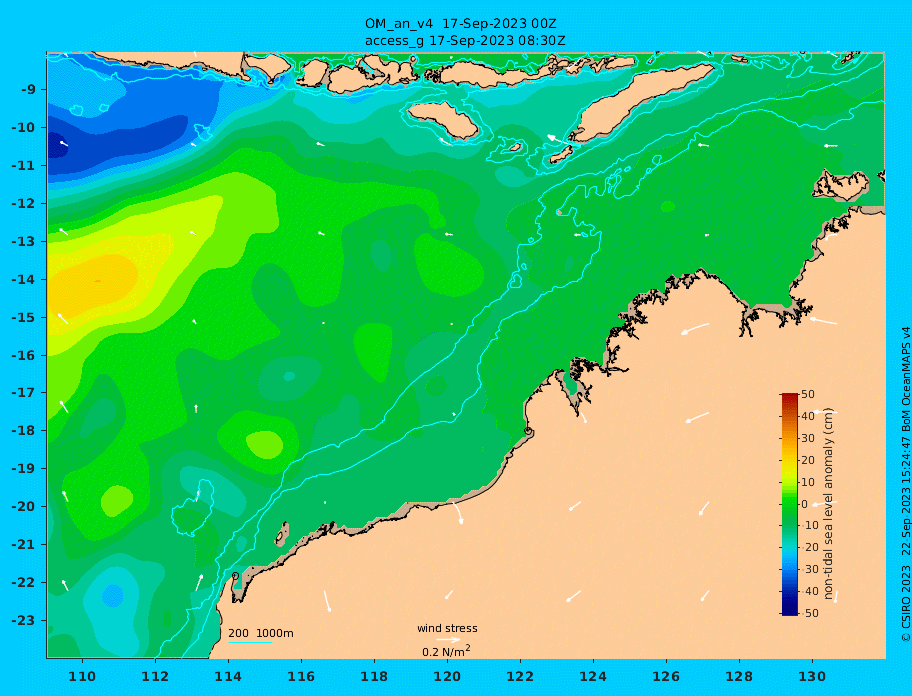Click longitude label '110'
Screen dimensions: 912x696
[82, 676]
